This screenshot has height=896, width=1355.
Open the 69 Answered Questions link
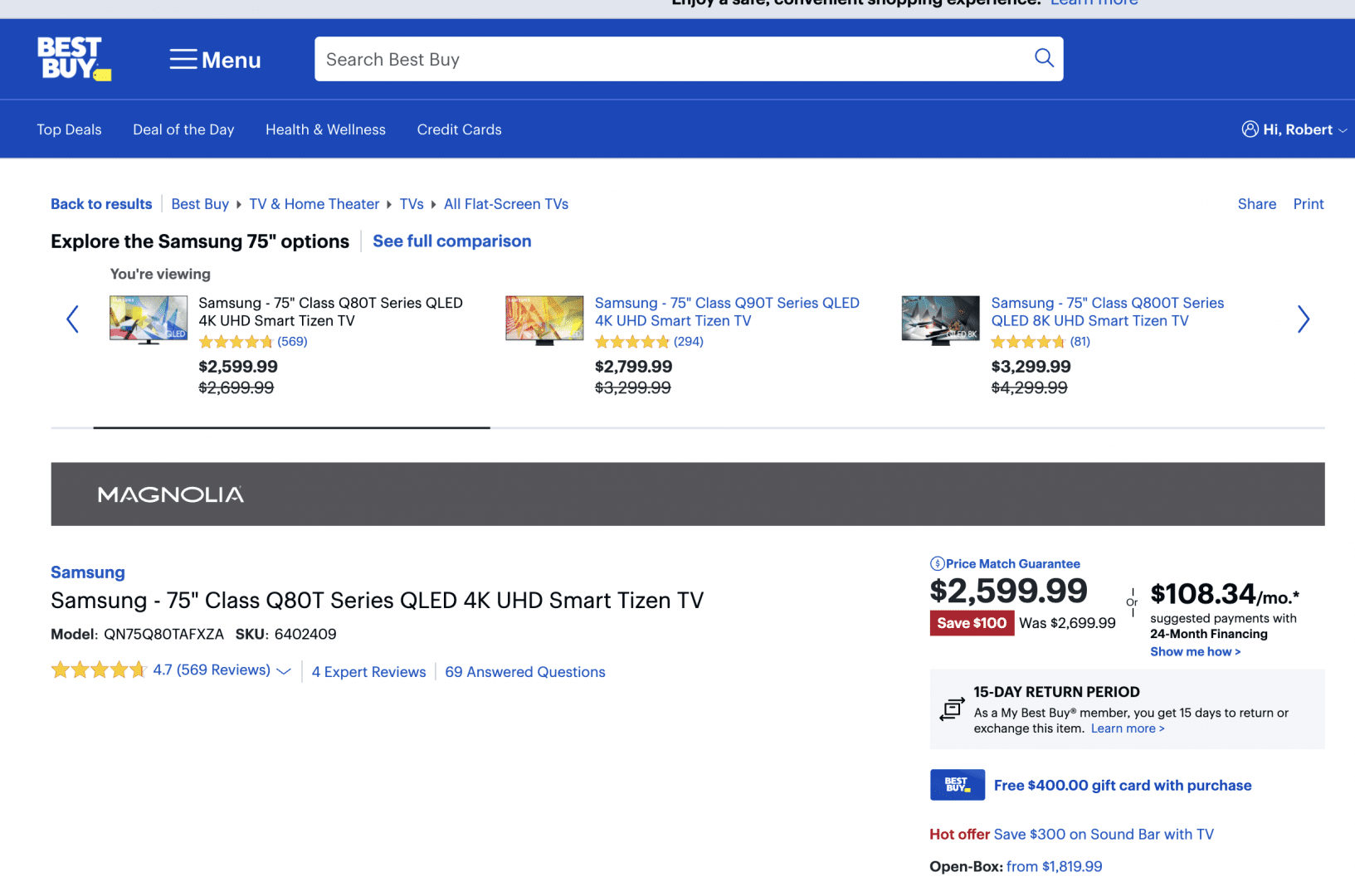point(524,672)
